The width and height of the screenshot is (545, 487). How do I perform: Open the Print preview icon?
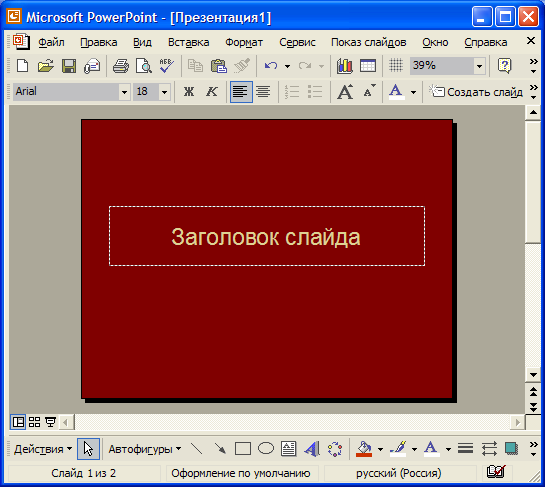(144, 66)
